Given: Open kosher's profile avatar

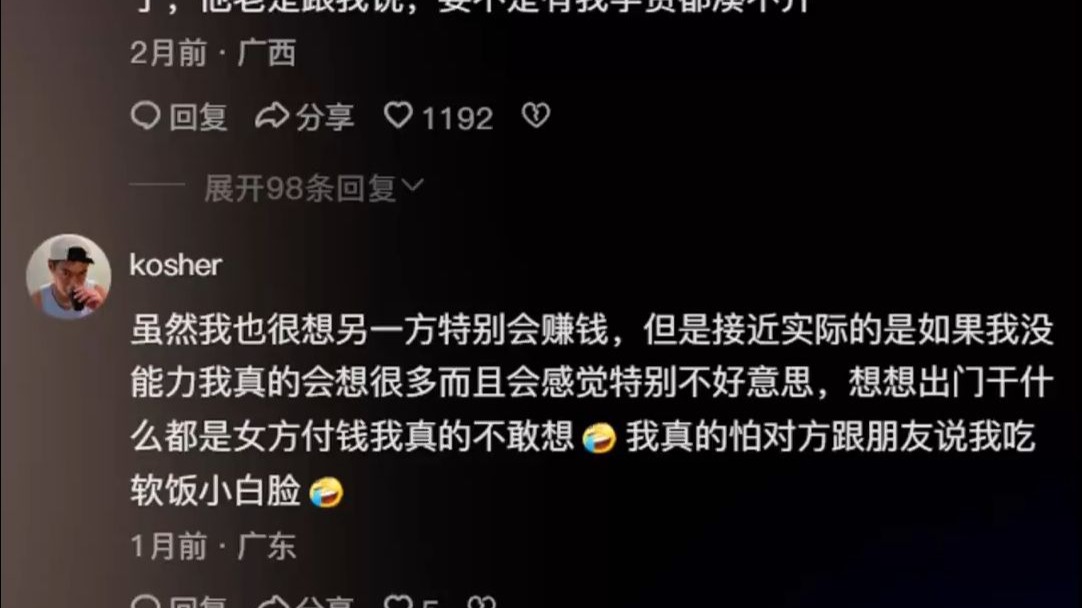Looking at the screenshot, I should tap(68, 276).
